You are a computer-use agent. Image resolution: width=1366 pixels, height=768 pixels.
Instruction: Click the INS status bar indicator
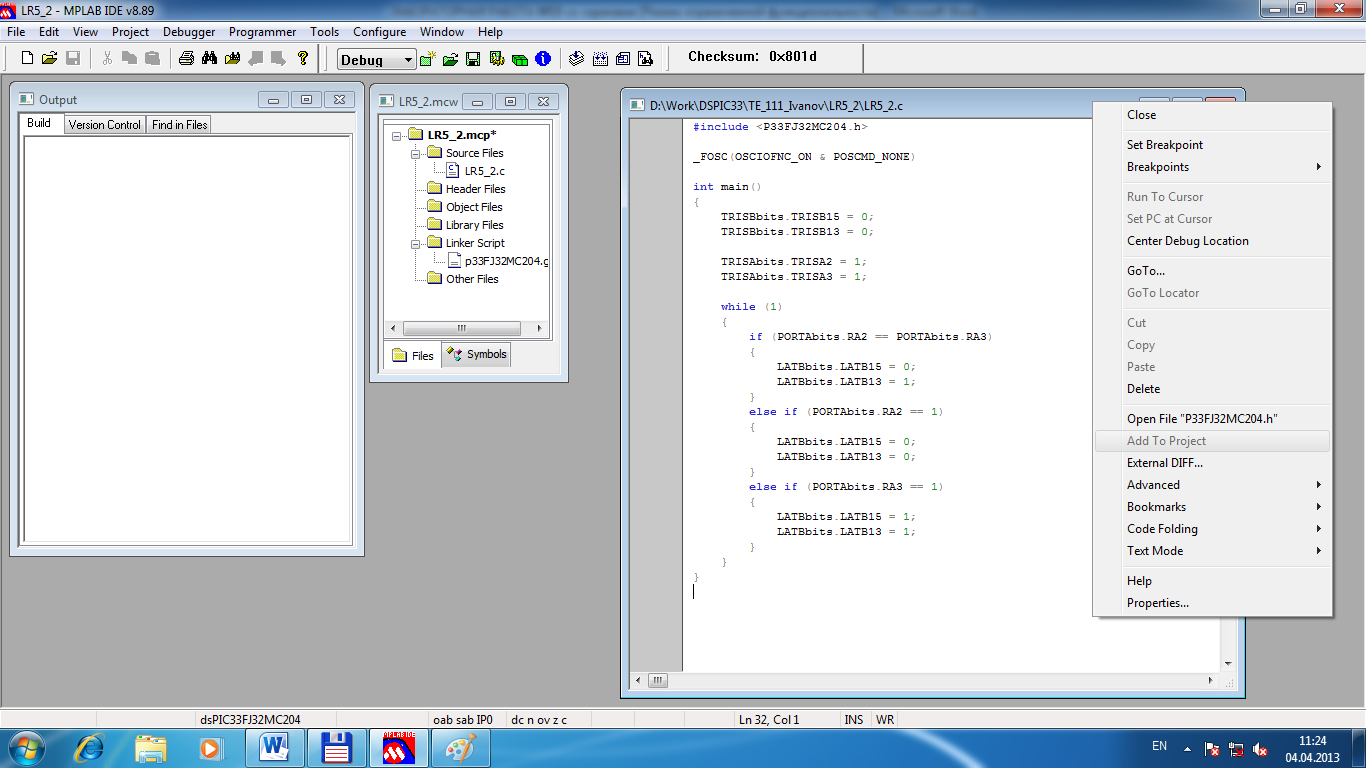[854, 719]
